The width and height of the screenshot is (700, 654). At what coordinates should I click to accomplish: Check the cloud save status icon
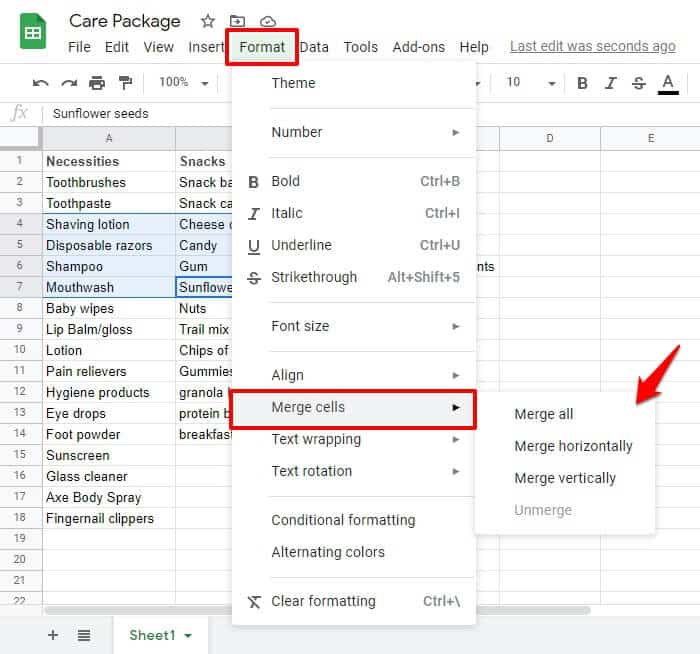point(267,21)
